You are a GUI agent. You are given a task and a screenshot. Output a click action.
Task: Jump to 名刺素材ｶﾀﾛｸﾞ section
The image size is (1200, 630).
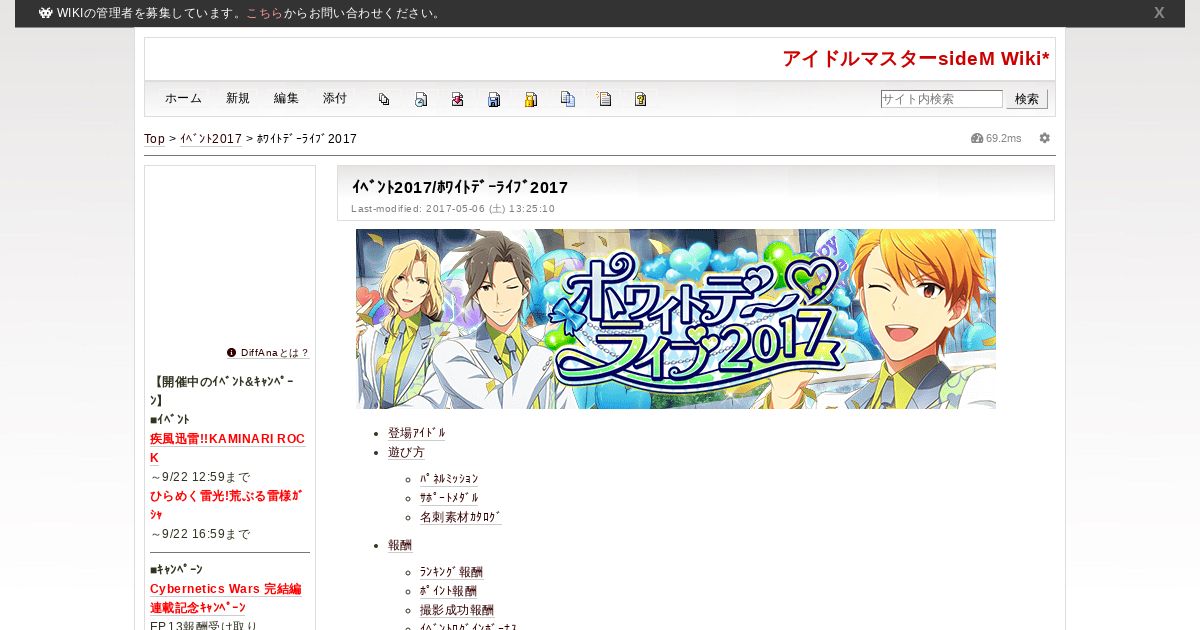461,517
